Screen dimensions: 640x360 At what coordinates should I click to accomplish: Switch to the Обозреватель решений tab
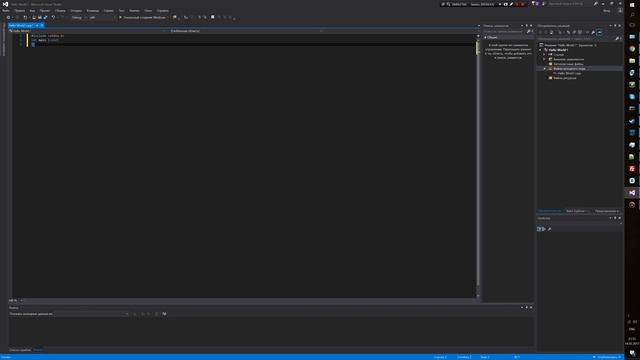(x=549, y=211)
